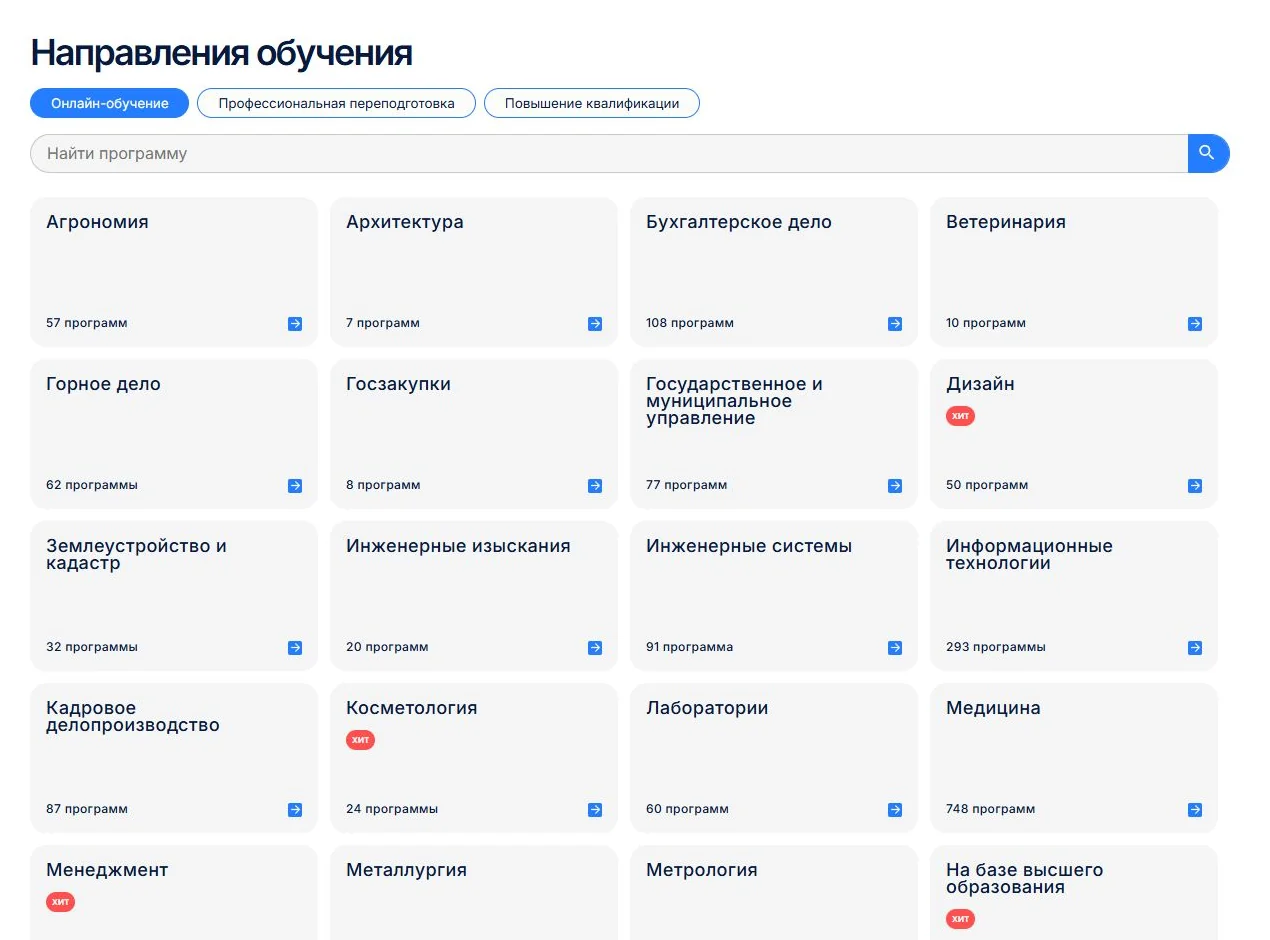The image size is (1270, 940).
Task: Open the Медицина direction title
Action: coord(993,708)
